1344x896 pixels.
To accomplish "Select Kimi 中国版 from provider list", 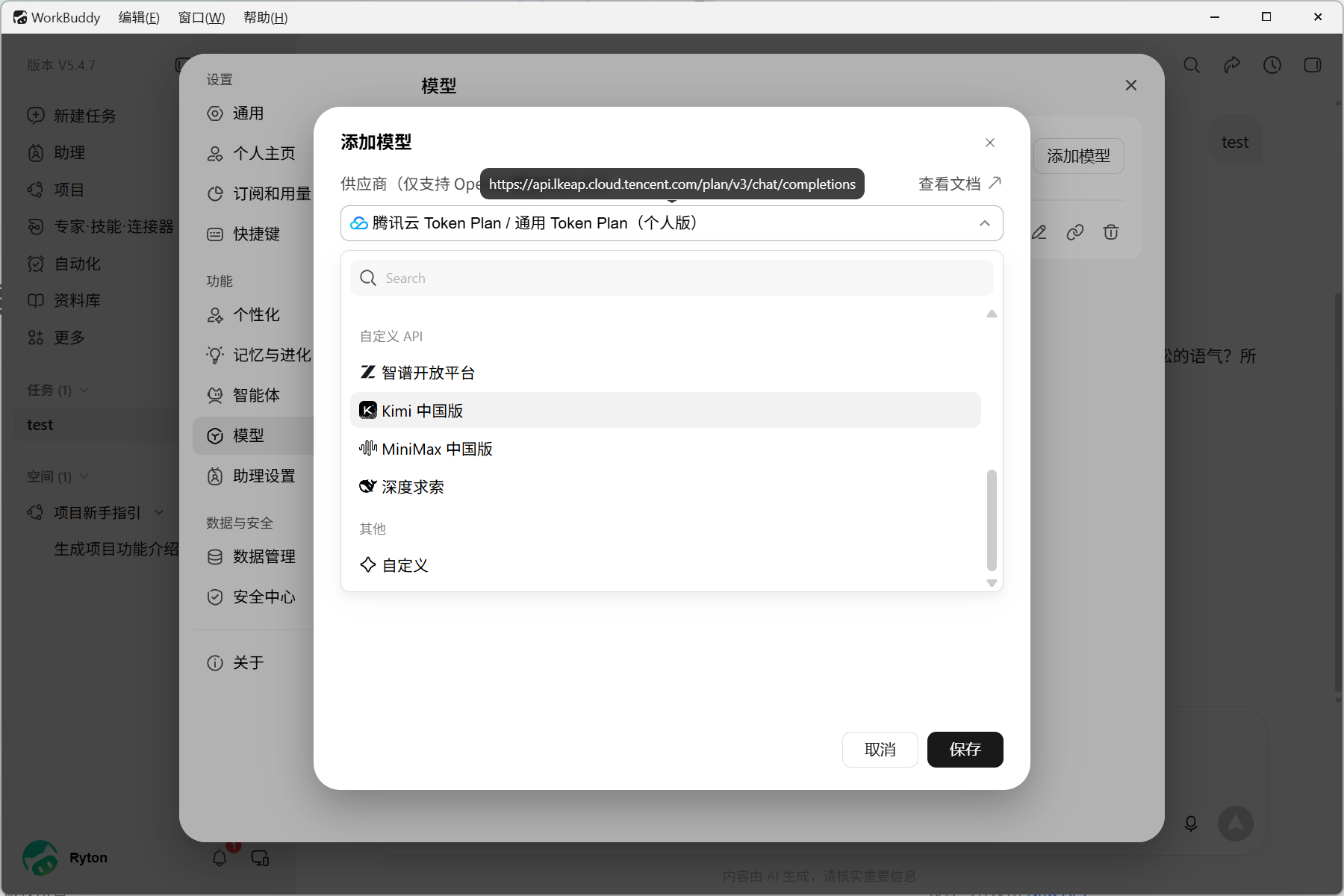I will pos(665,410).
